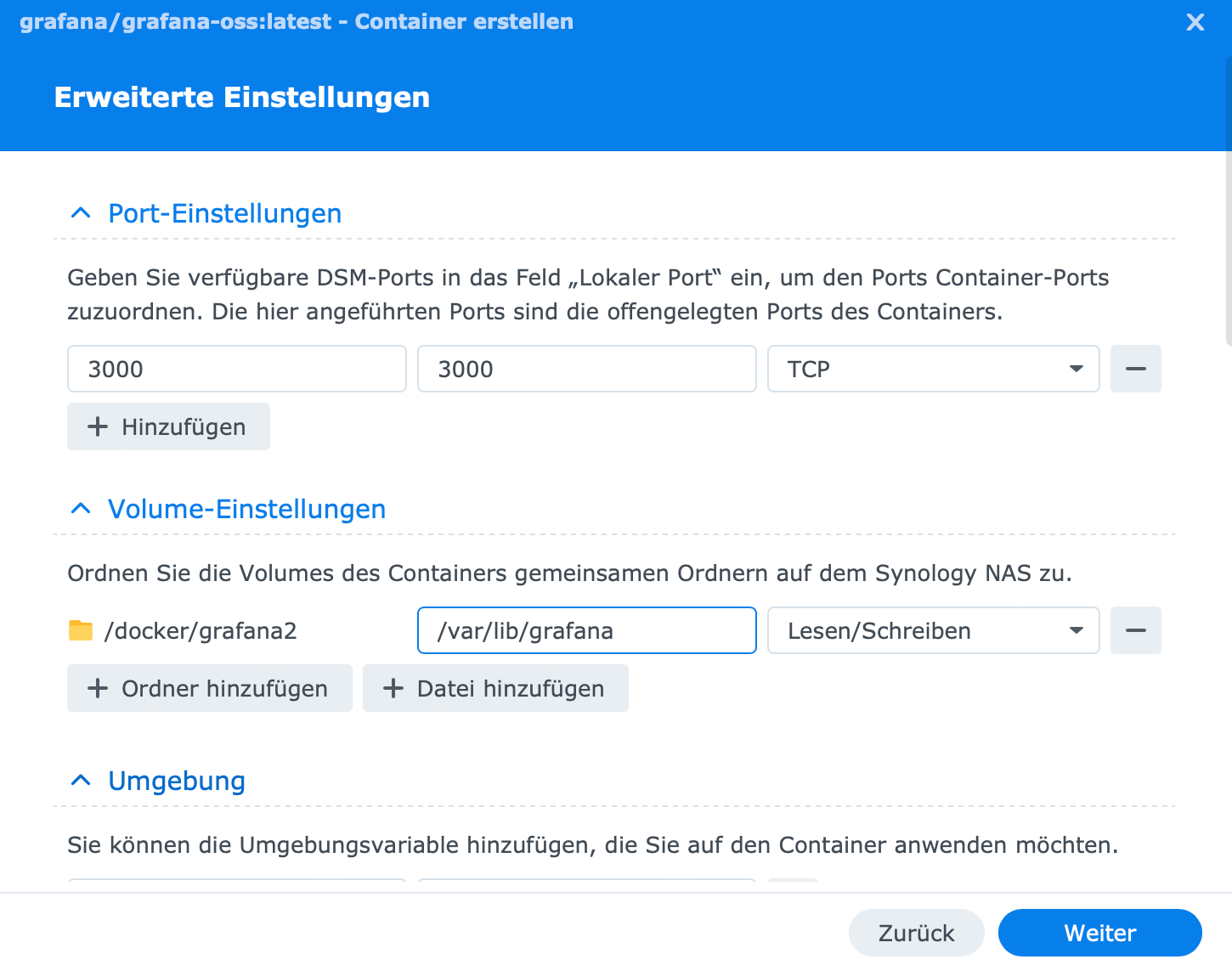
Task: Close the Container erstellen dialog
Action: (x=1195, y=22)
